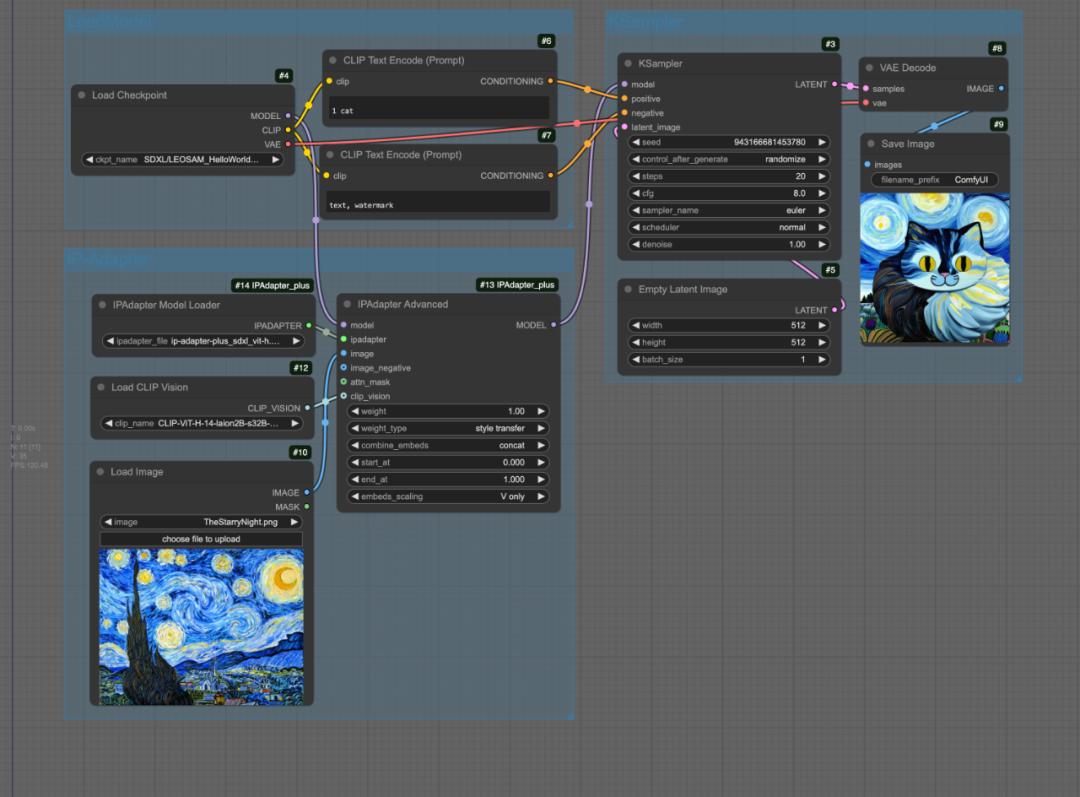
Task: Collapse the VAE Decode node via its dot
Action: coord(869,68)
